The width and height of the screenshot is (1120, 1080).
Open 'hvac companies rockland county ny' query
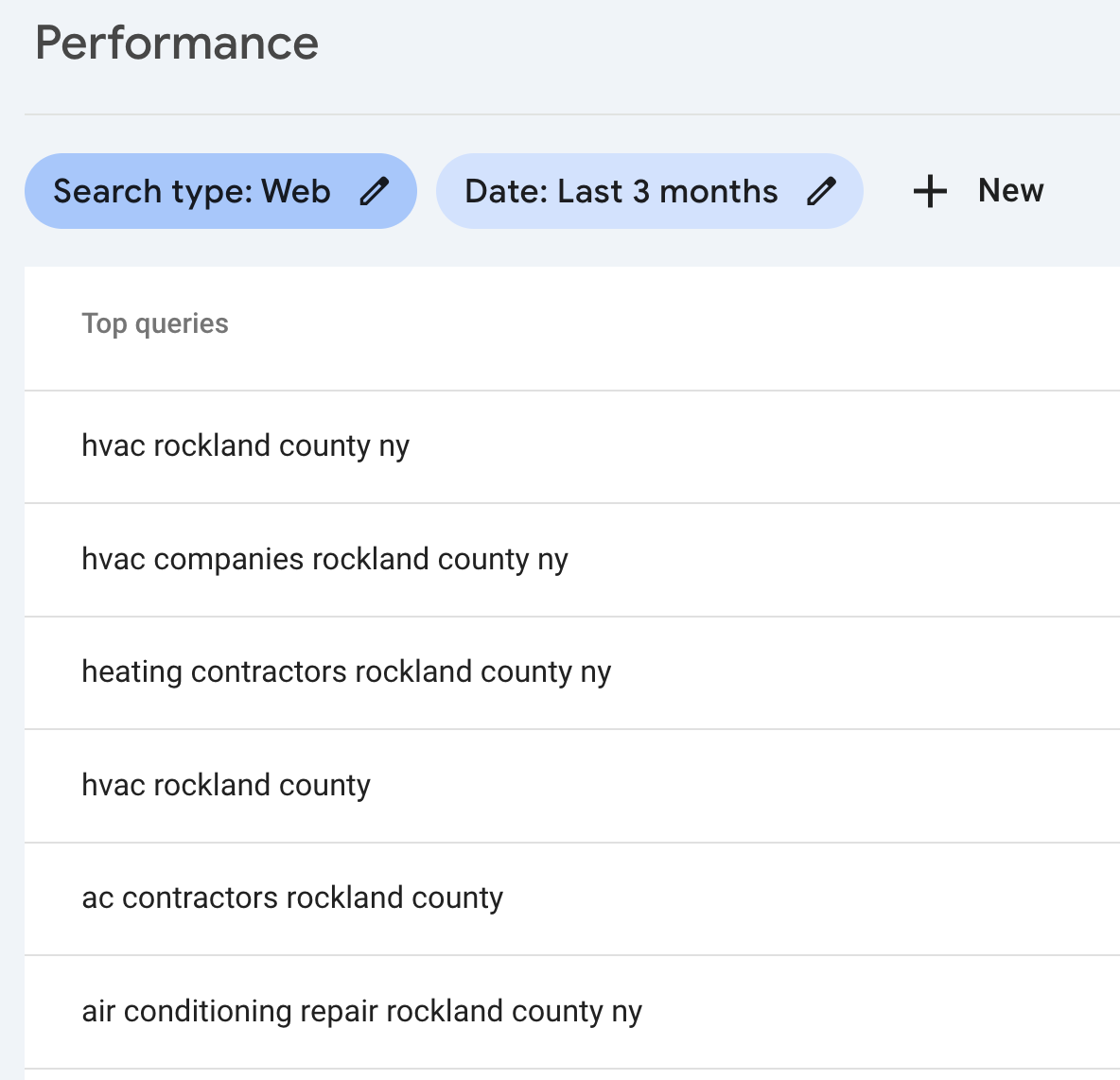click(x=324, y=559)
